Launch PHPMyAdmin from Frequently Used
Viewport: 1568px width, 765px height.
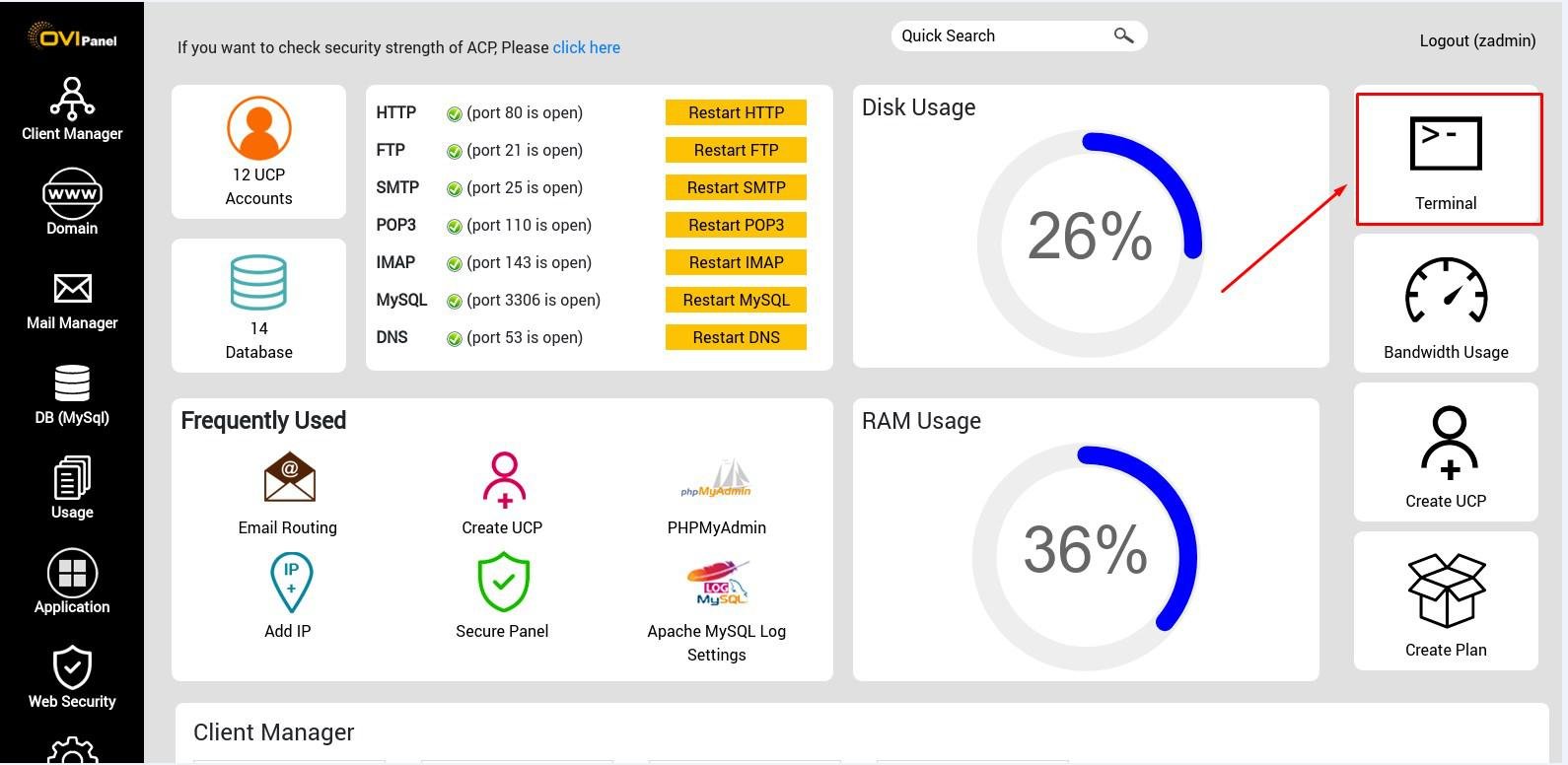tap(716, 479)
